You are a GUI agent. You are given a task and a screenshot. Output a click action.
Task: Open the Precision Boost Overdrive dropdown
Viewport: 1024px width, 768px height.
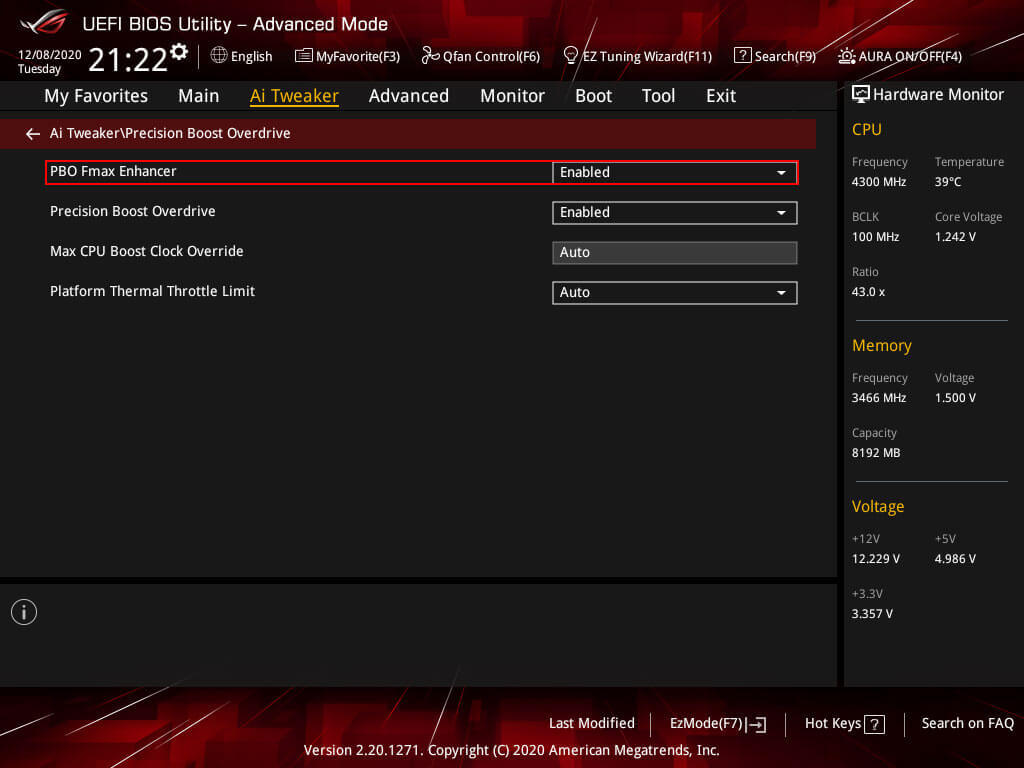click(x=675, y=213)
